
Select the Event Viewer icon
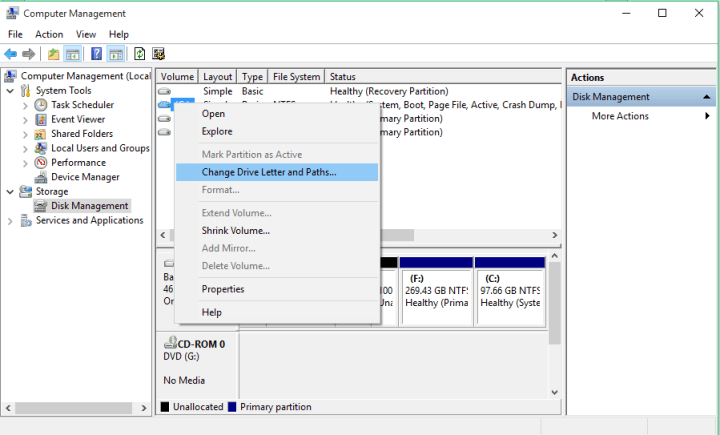[41, 119]
